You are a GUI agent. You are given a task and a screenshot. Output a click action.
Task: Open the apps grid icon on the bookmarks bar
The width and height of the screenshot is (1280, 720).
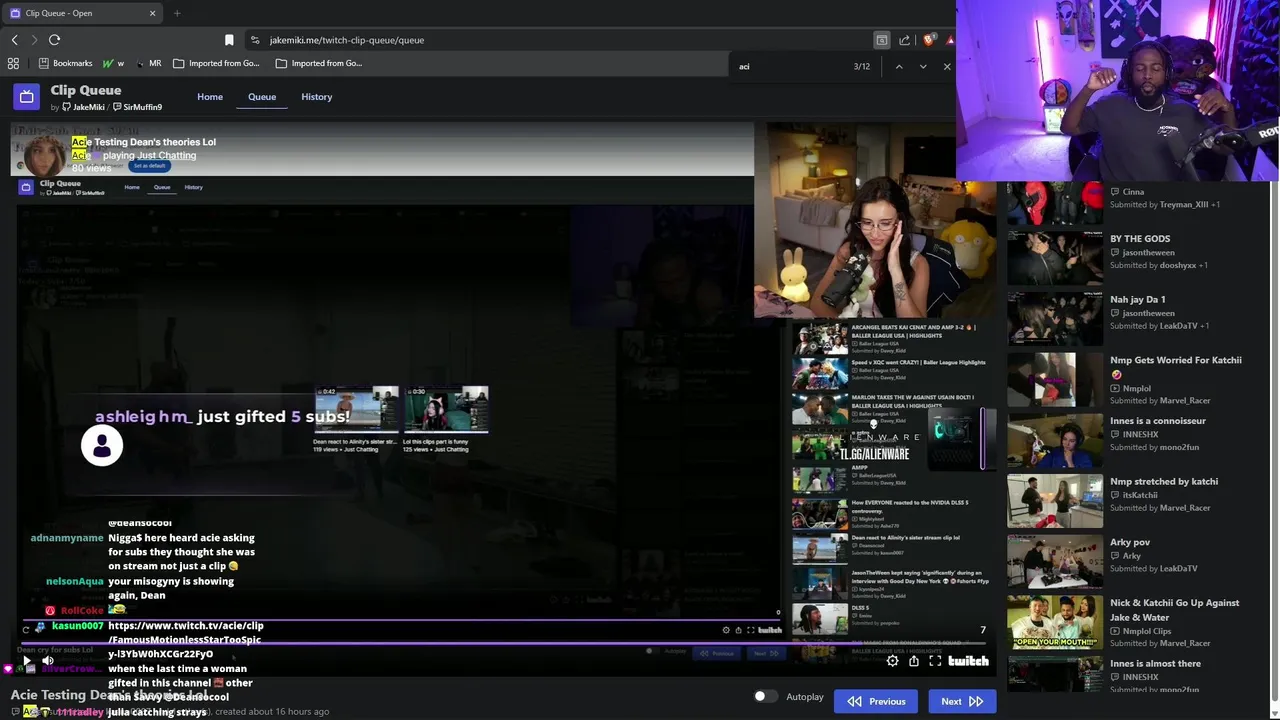click(x=13, y=63)
